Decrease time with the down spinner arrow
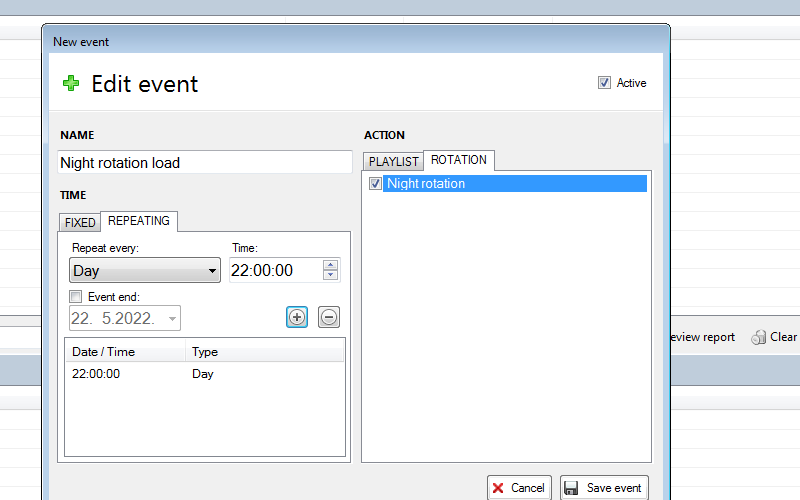This screenshot has width=800, height=500. [x=331, y=275]
